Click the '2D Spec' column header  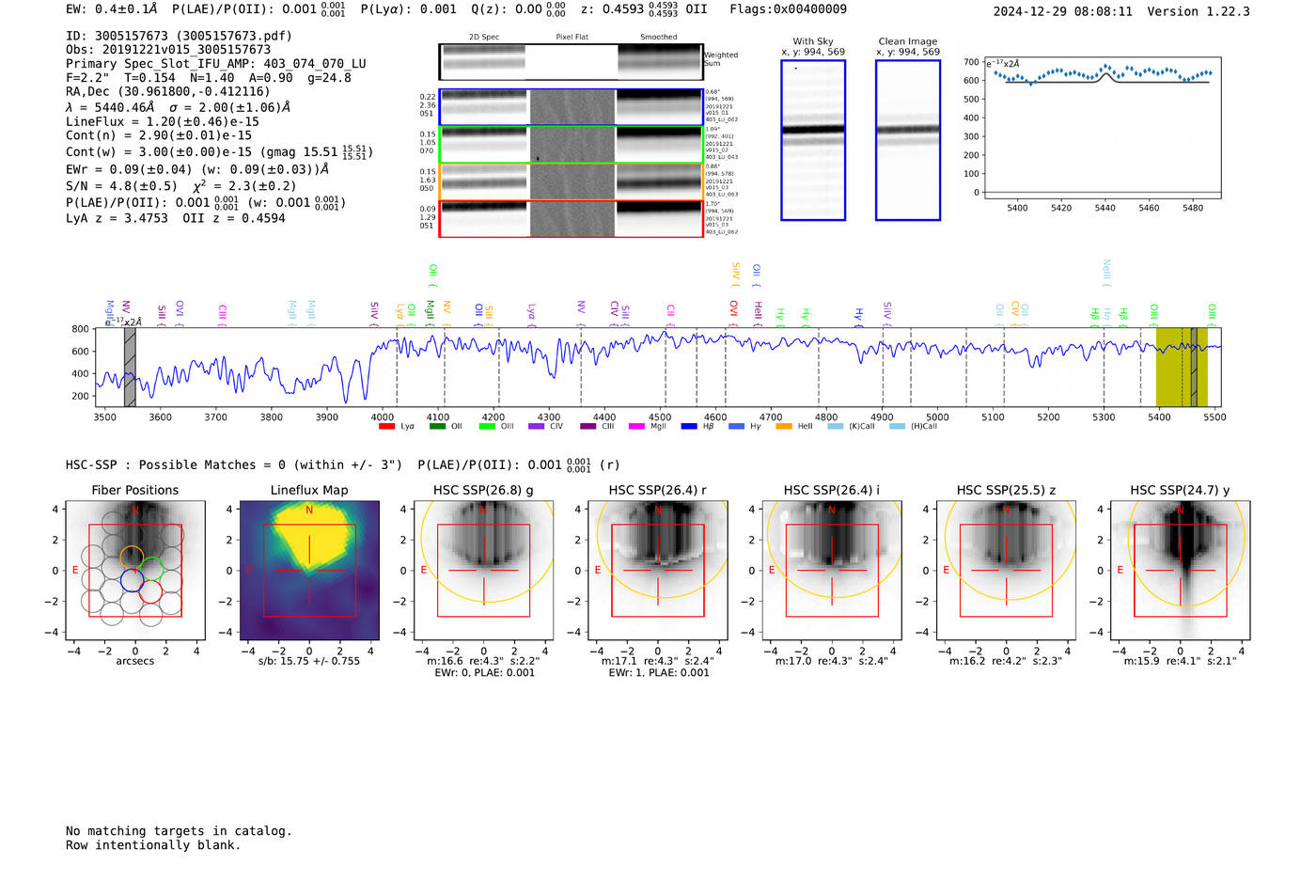point(484,38)
